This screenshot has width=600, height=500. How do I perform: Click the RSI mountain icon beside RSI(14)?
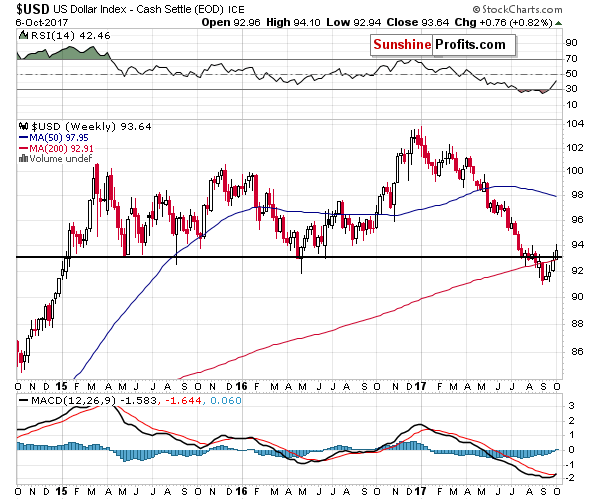23,36
